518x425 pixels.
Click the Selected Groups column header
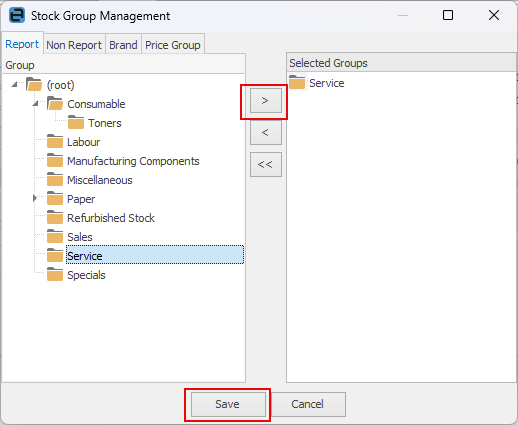(401, 63)
